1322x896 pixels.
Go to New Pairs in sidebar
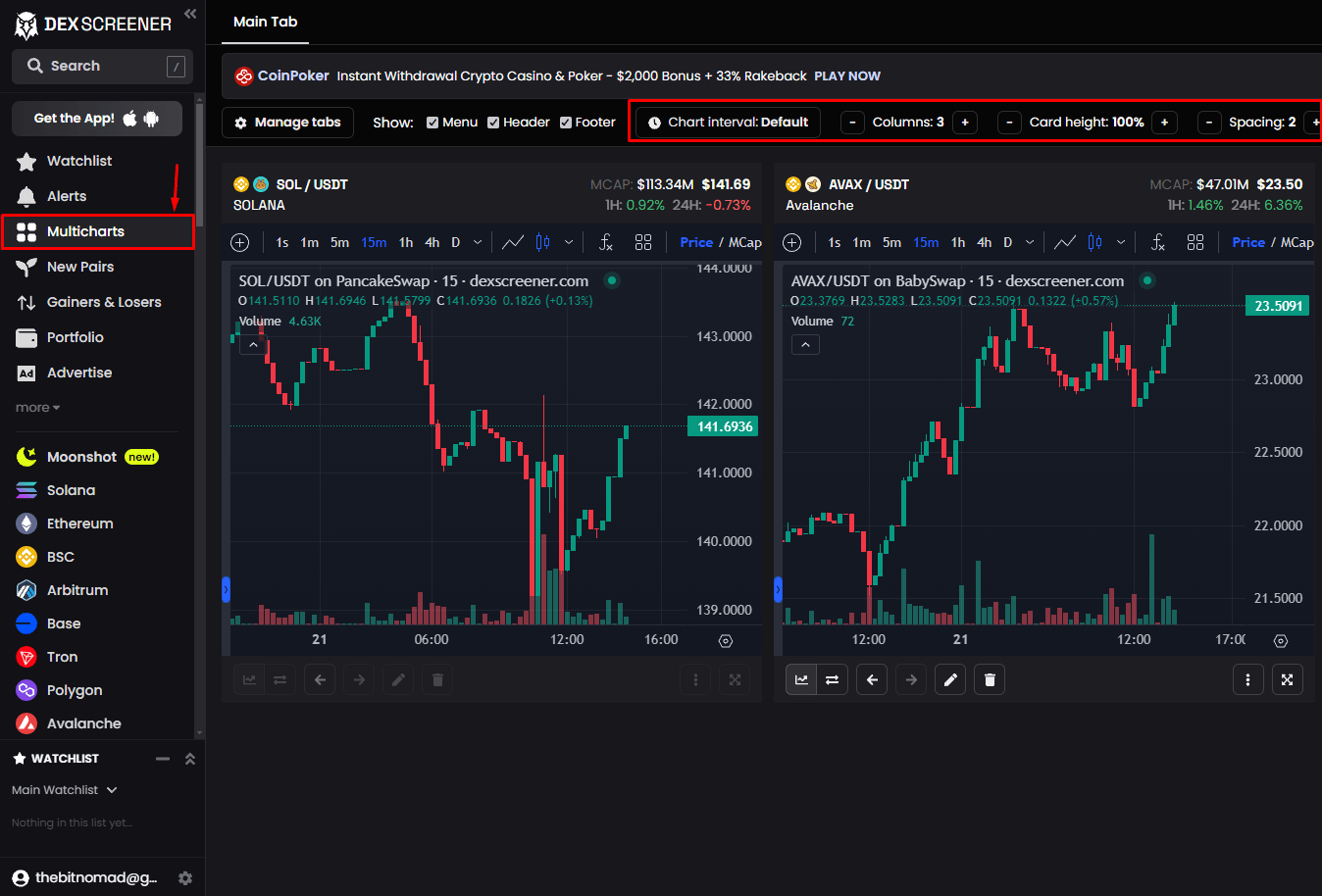point(65,267)
